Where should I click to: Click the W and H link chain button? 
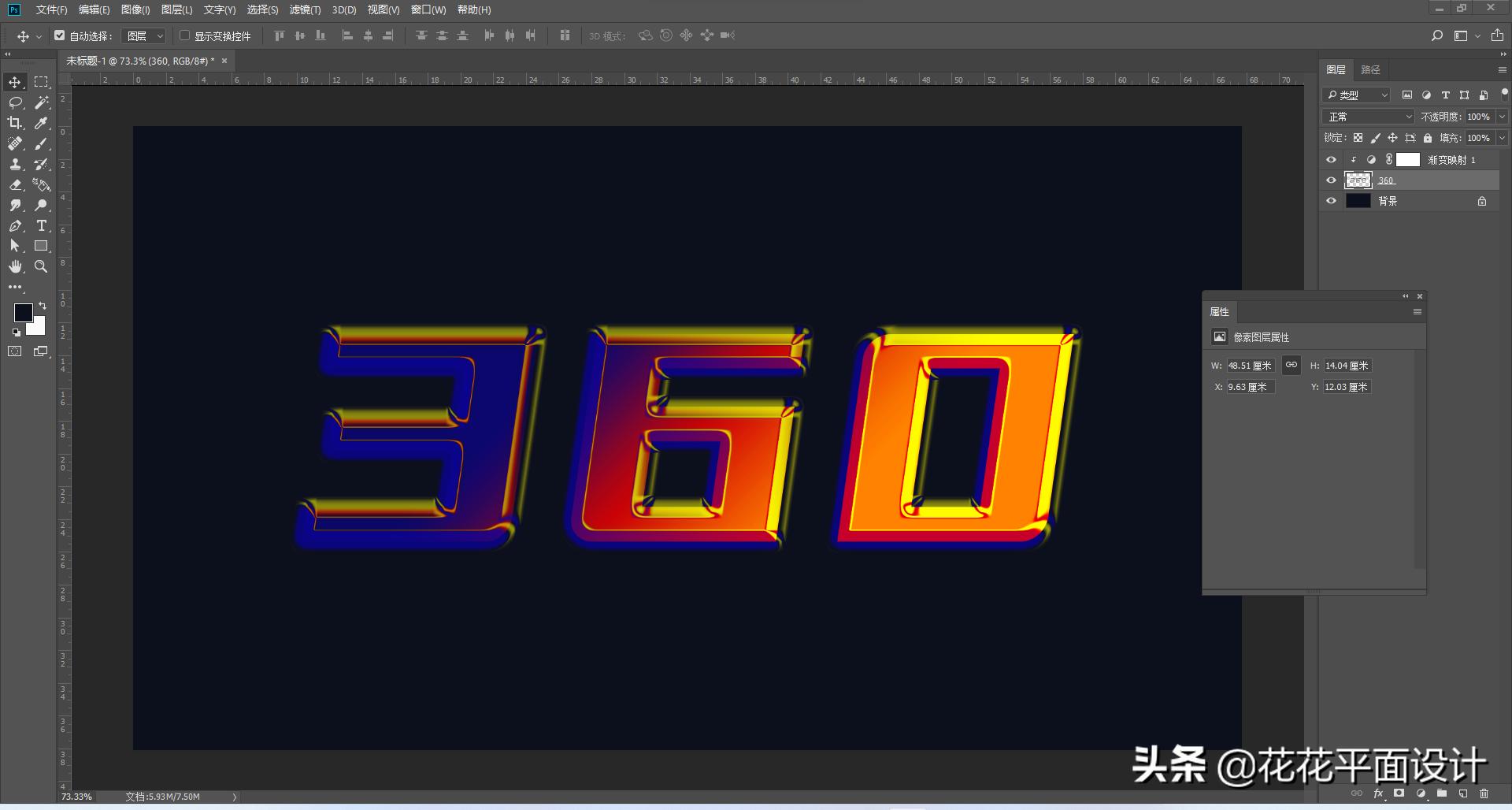(1291, 365)
